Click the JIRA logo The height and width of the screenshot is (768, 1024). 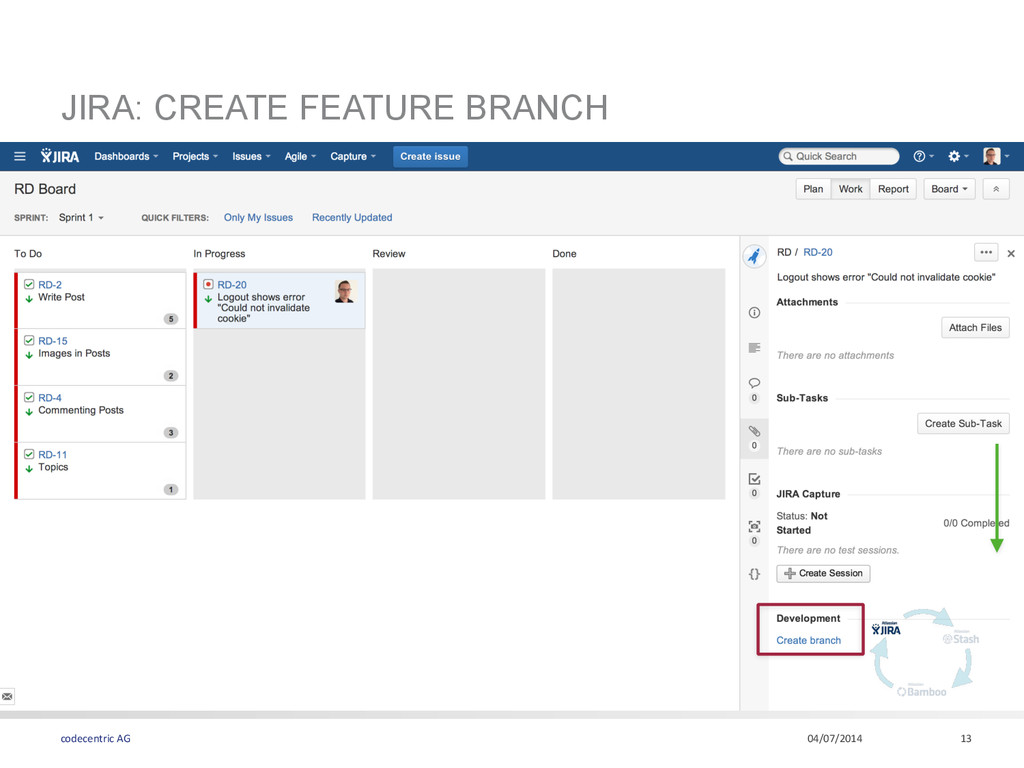tap(59, 156)
